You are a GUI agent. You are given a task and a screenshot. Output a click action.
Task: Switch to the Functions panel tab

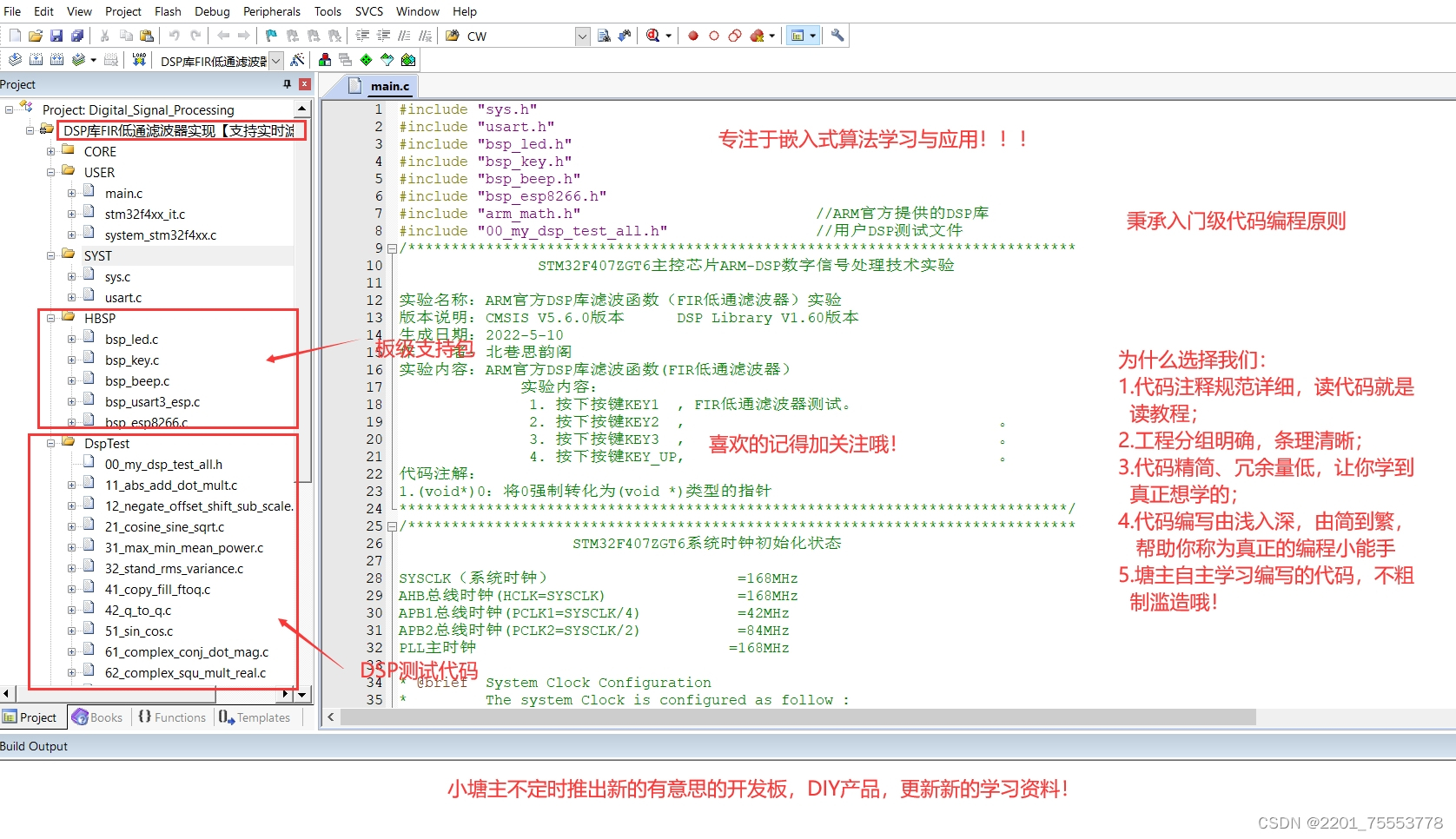172,717
